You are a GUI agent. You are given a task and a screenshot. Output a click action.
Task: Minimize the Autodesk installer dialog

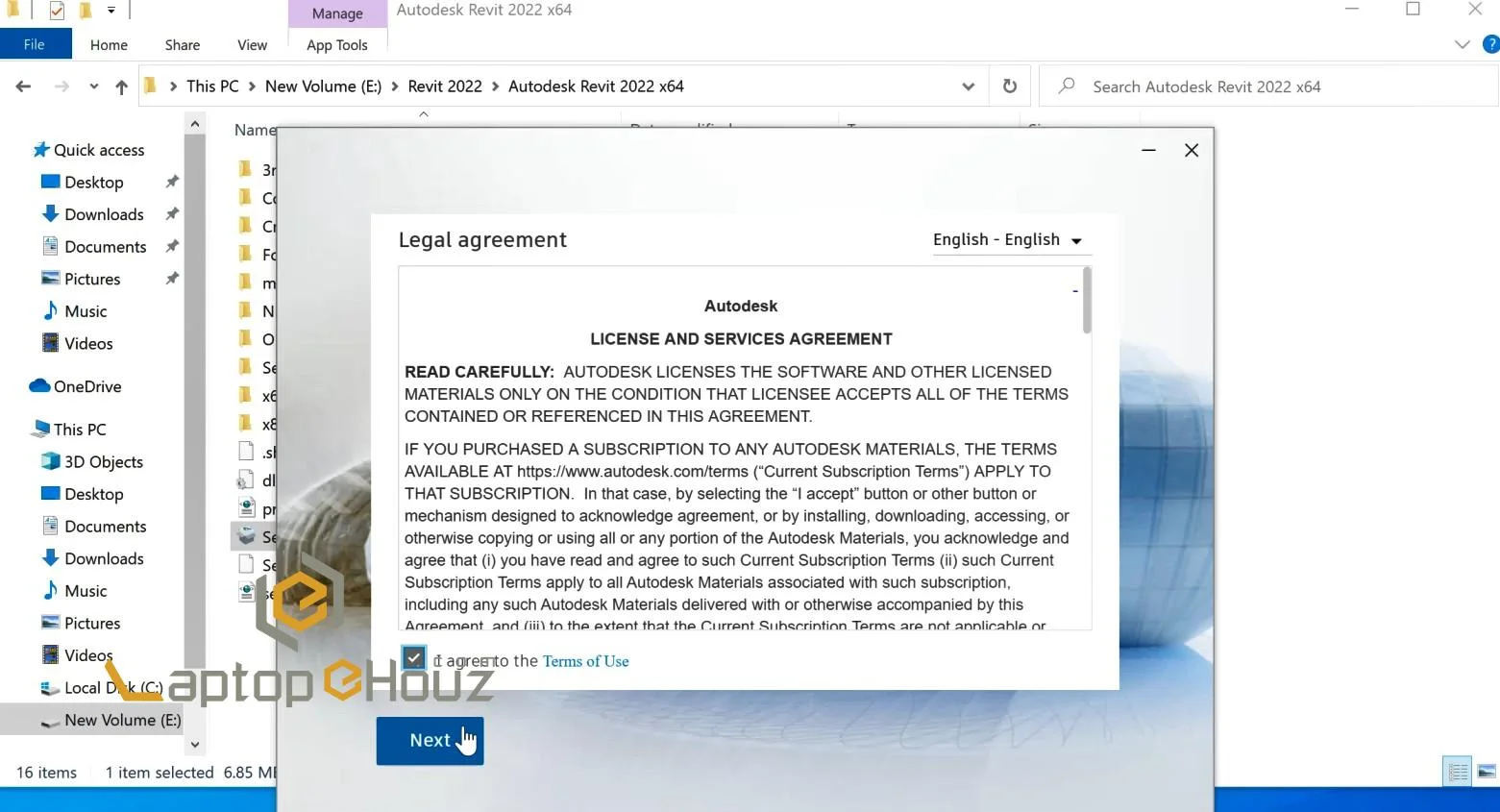pos(1148,150)
